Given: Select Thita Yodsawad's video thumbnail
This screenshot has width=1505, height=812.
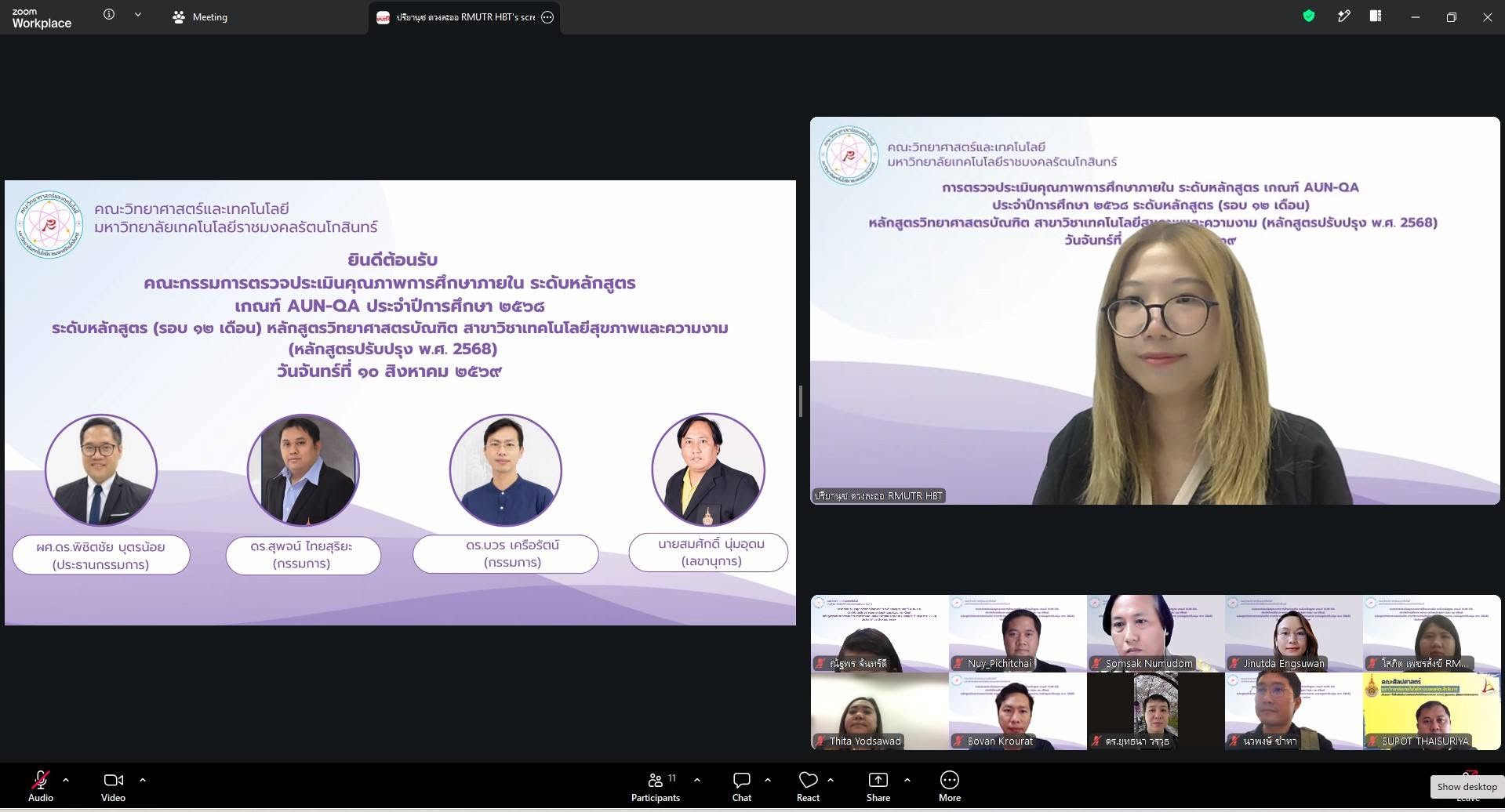Looking at the screenshot, I should 879,711.
